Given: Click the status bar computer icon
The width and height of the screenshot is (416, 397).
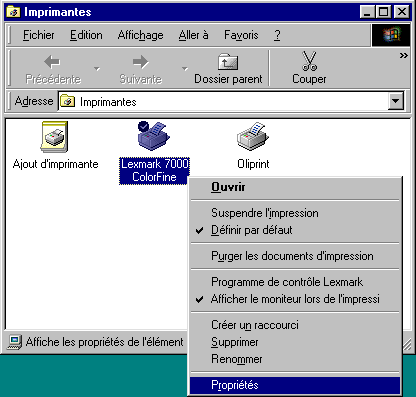Looking at the screenshot, I should point(15,342).
